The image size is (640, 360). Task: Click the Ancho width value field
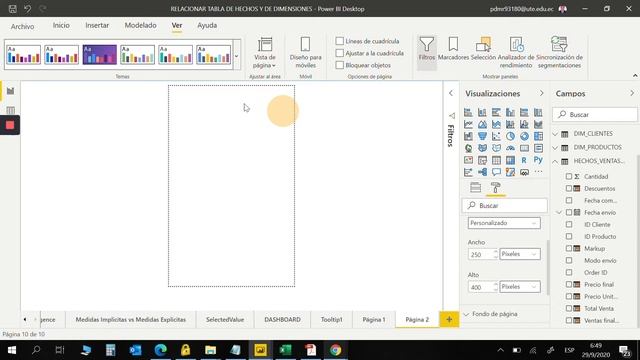click(x=480, y=254)
